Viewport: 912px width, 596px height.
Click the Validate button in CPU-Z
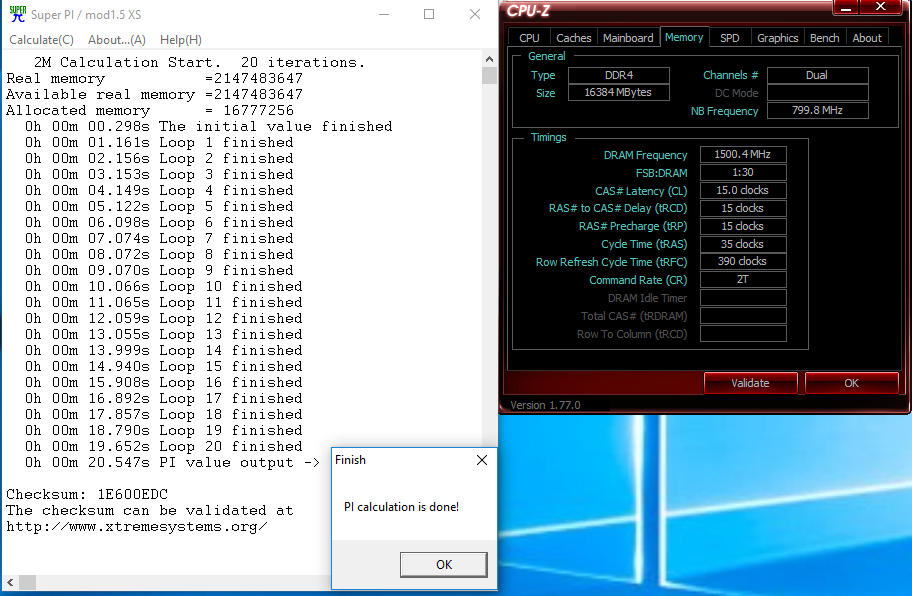750,383
